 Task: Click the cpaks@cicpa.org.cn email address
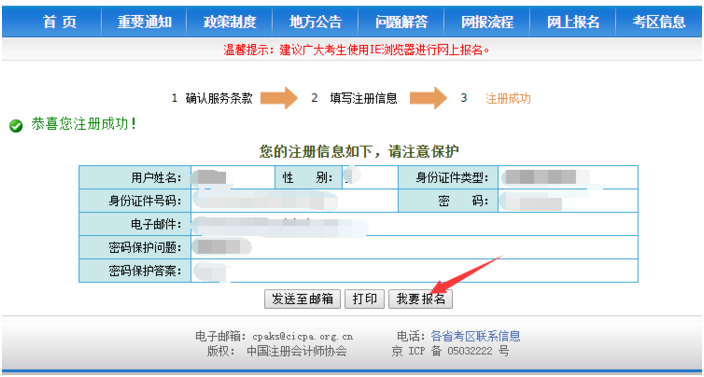click(x=303, y=336)
